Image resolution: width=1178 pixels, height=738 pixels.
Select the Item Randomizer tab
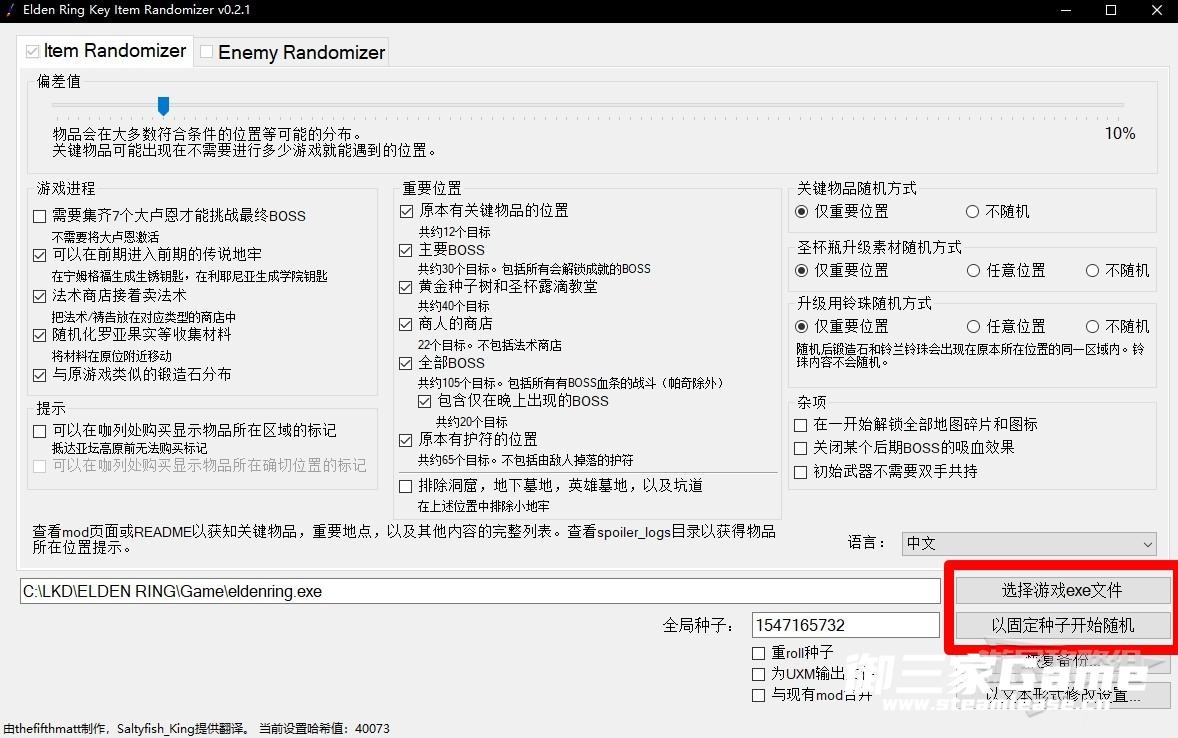[105, 51]
